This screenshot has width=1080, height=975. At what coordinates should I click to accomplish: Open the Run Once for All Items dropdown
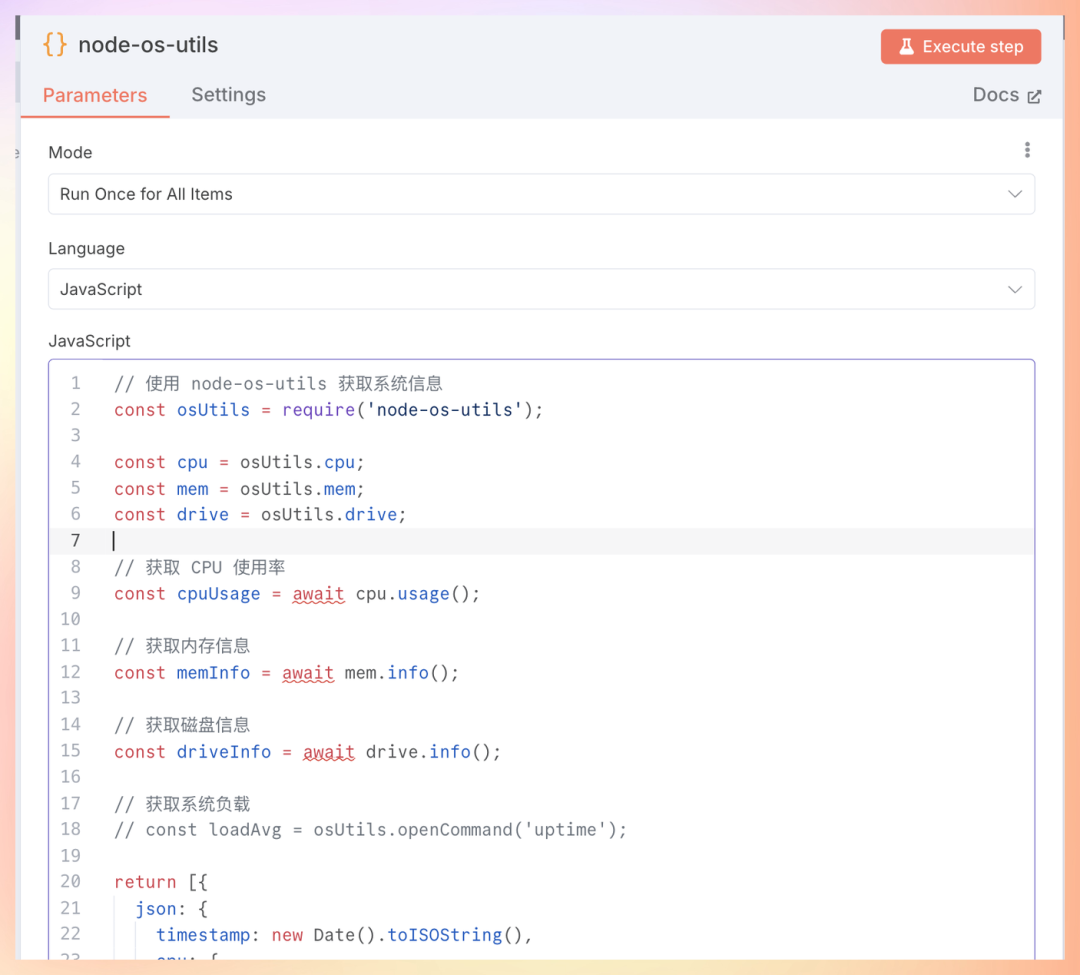[540, 194]
